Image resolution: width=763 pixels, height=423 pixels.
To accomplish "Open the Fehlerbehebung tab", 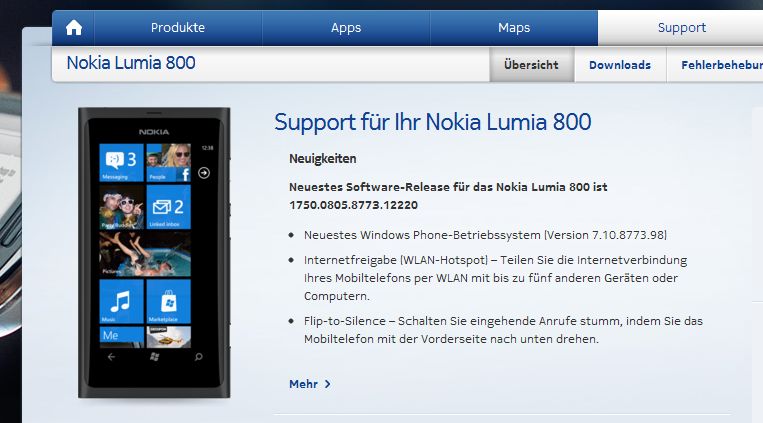I will [722, 65].
